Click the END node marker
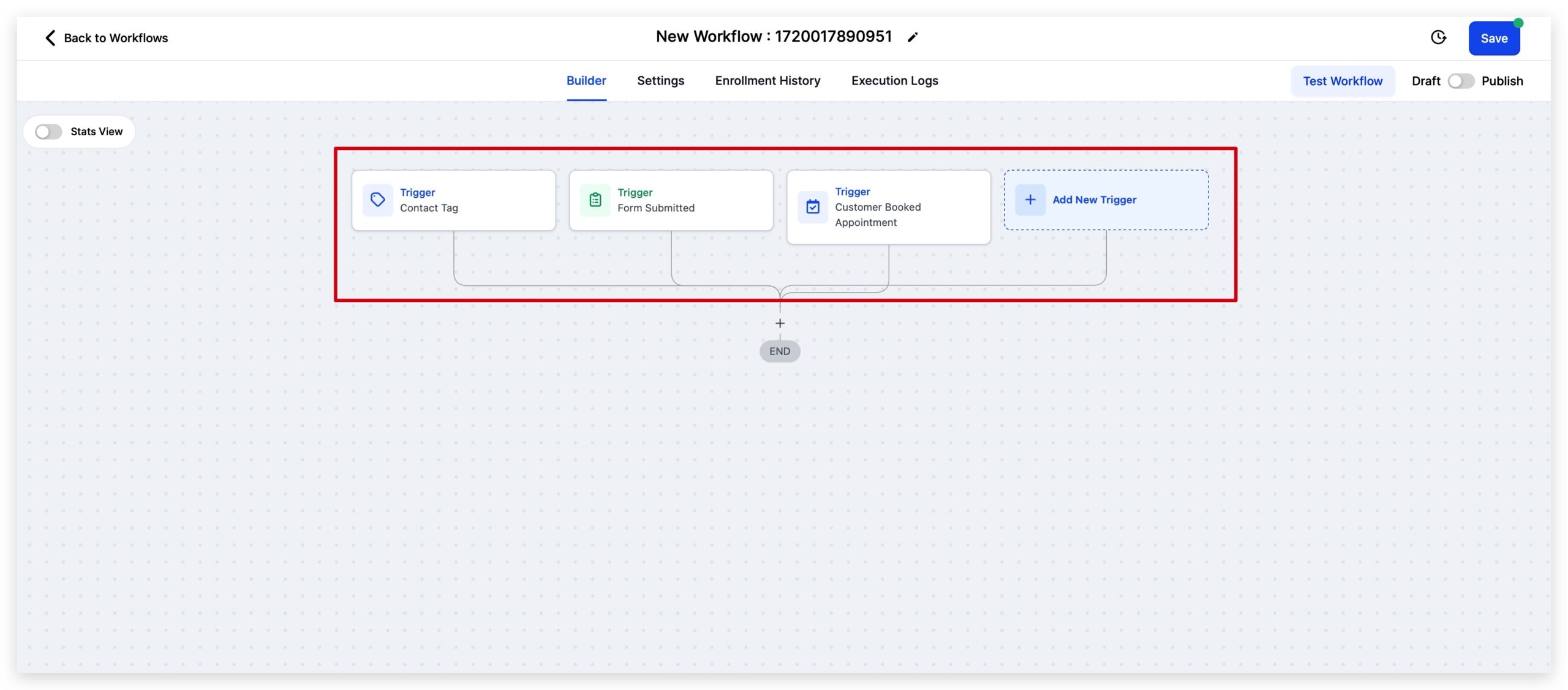 [x=780, y=351]
